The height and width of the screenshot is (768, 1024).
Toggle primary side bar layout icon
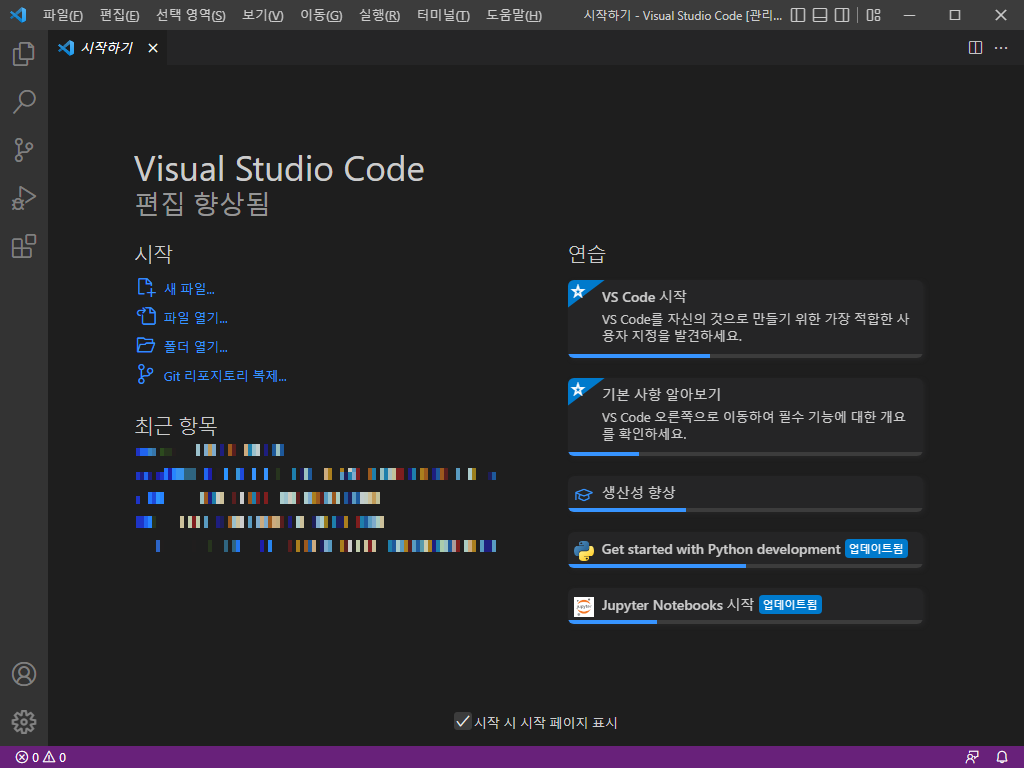(798, 15)
